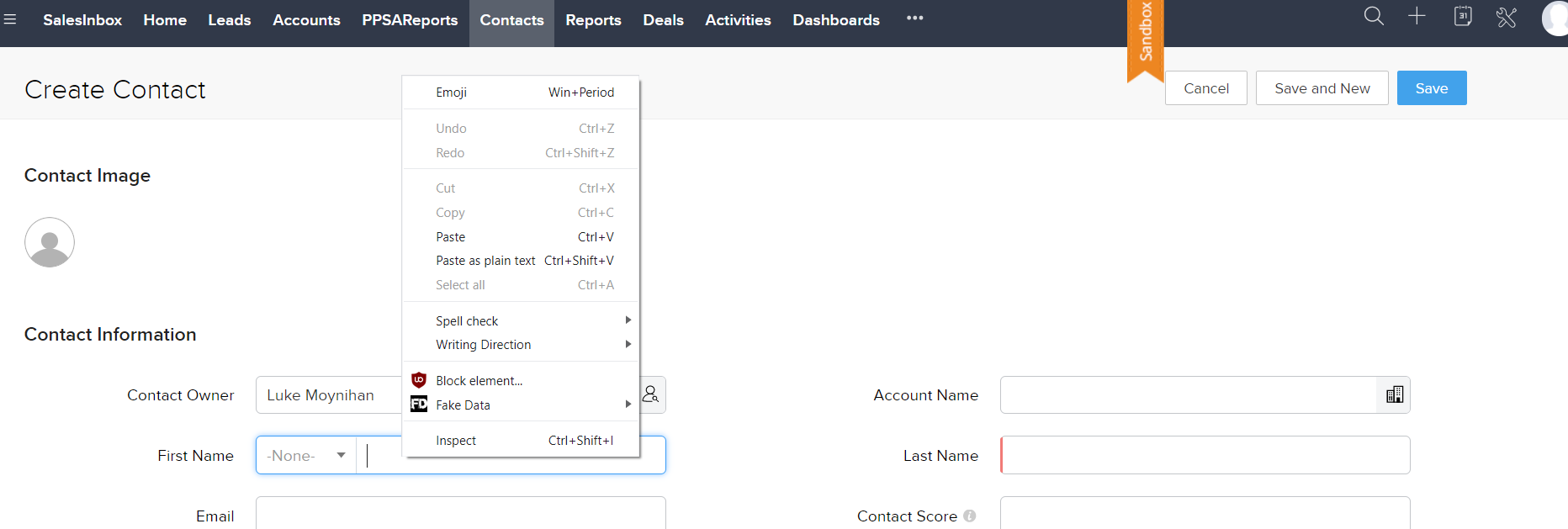Select Inspect from the context menu
Image resolution: width=1568 pixels, height=529 pixels.
pos(522,441)
